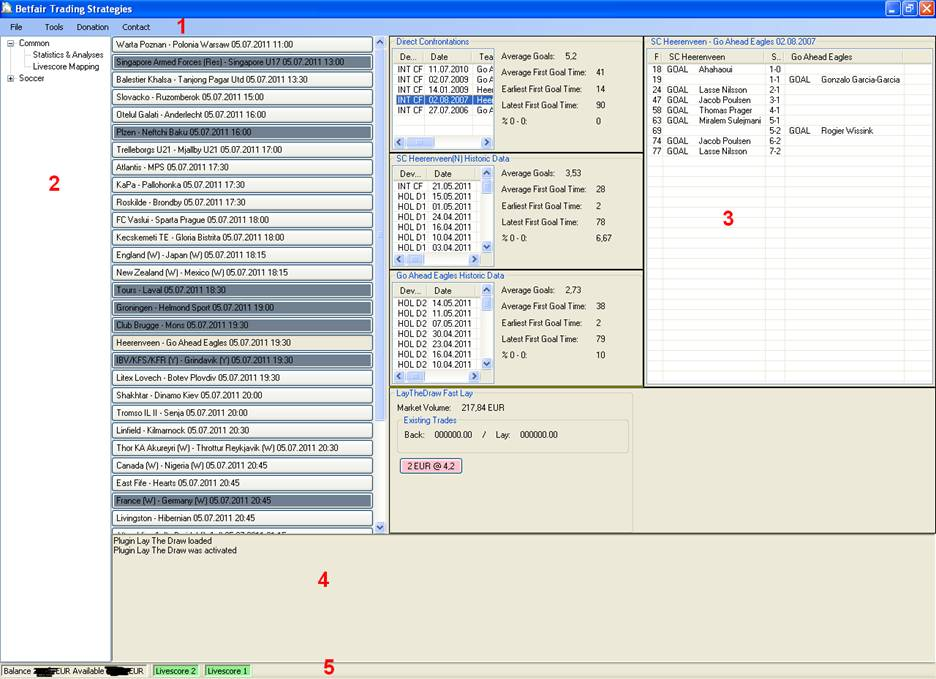Select East Fife - Hearts match
The width and height of the screenshot is (936, 679).
point(242,483)
